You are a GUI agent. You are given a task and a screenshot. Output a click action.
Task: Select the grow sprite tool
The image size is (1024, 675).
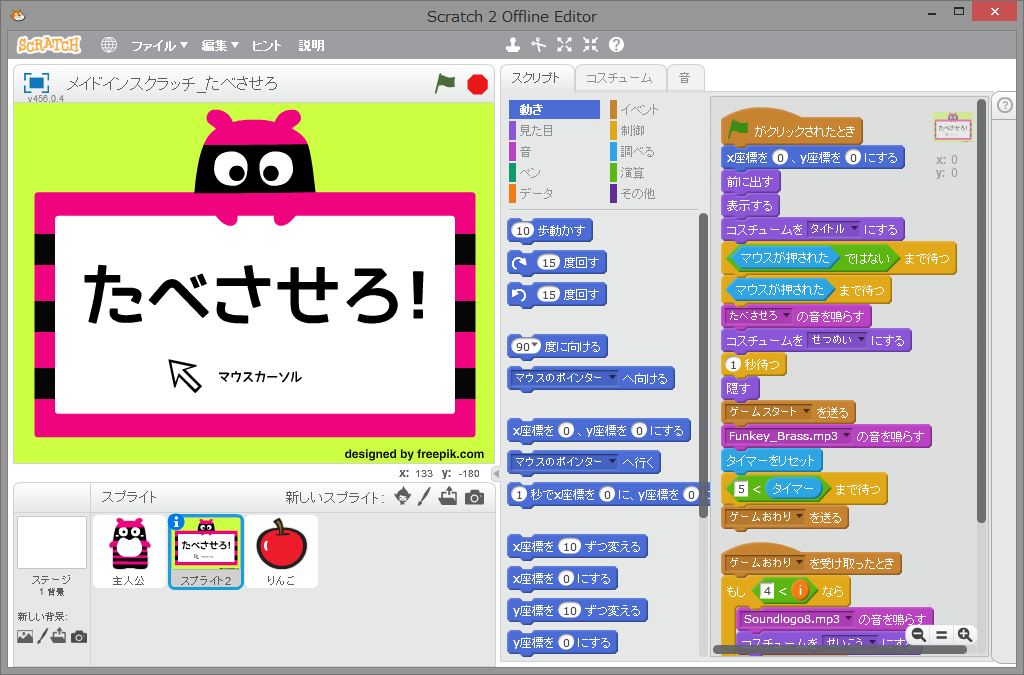[x=564, y=44]
